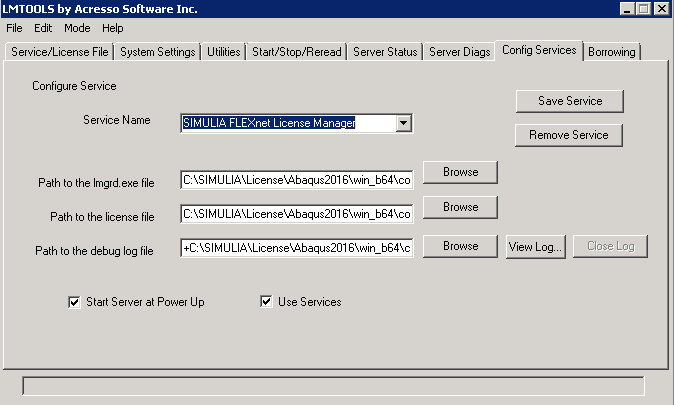Expand the Service Name dropdown arrow
The height and width of the screenshot is (405, 674).
[403, 123]
